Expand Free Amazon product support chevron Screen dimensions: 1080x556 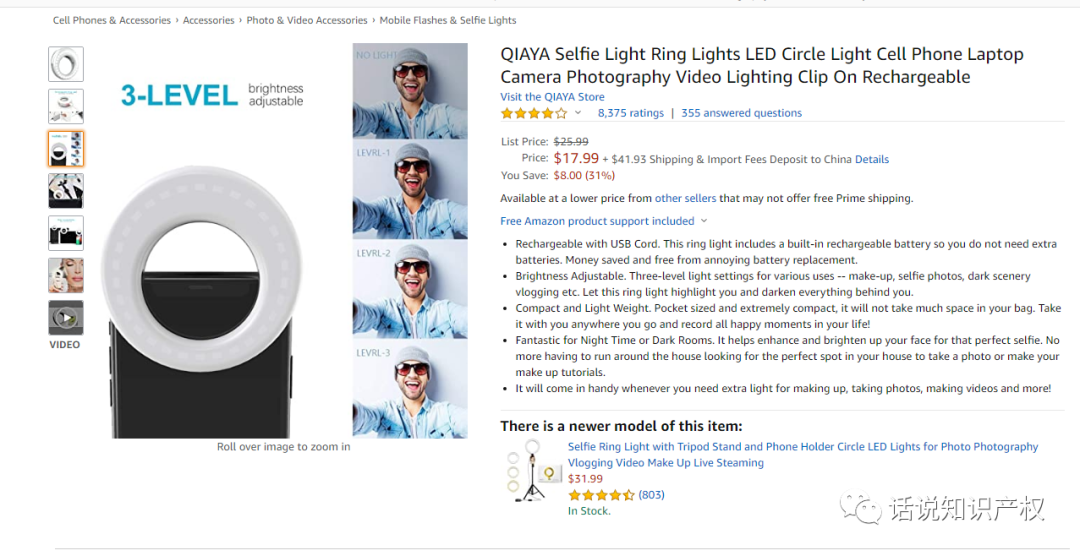point(704,221)
